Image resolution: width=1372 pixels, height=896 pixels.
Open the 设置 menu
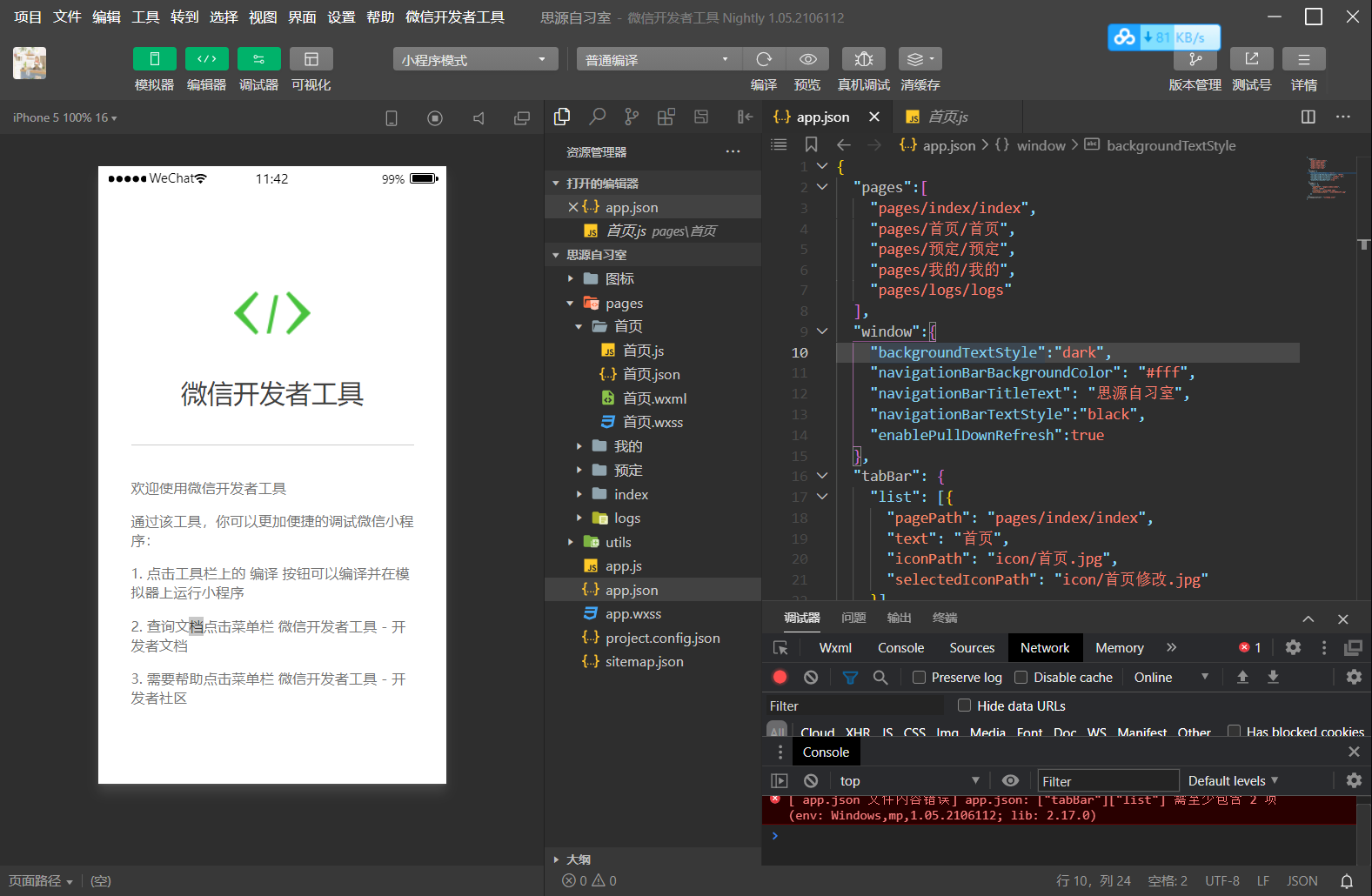point(341,17)
